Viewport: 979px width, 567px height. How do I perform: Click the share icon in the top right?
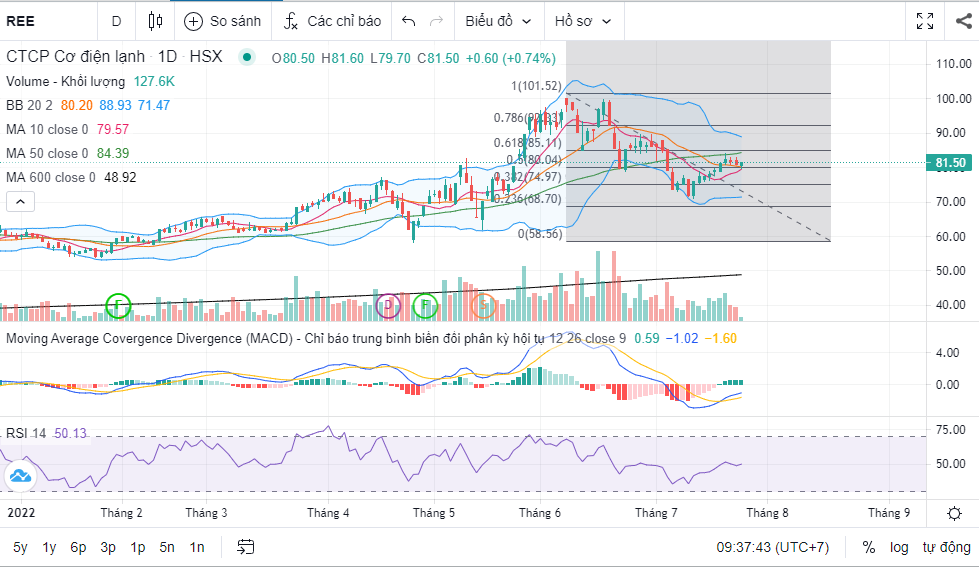click(x=963, y=21)
